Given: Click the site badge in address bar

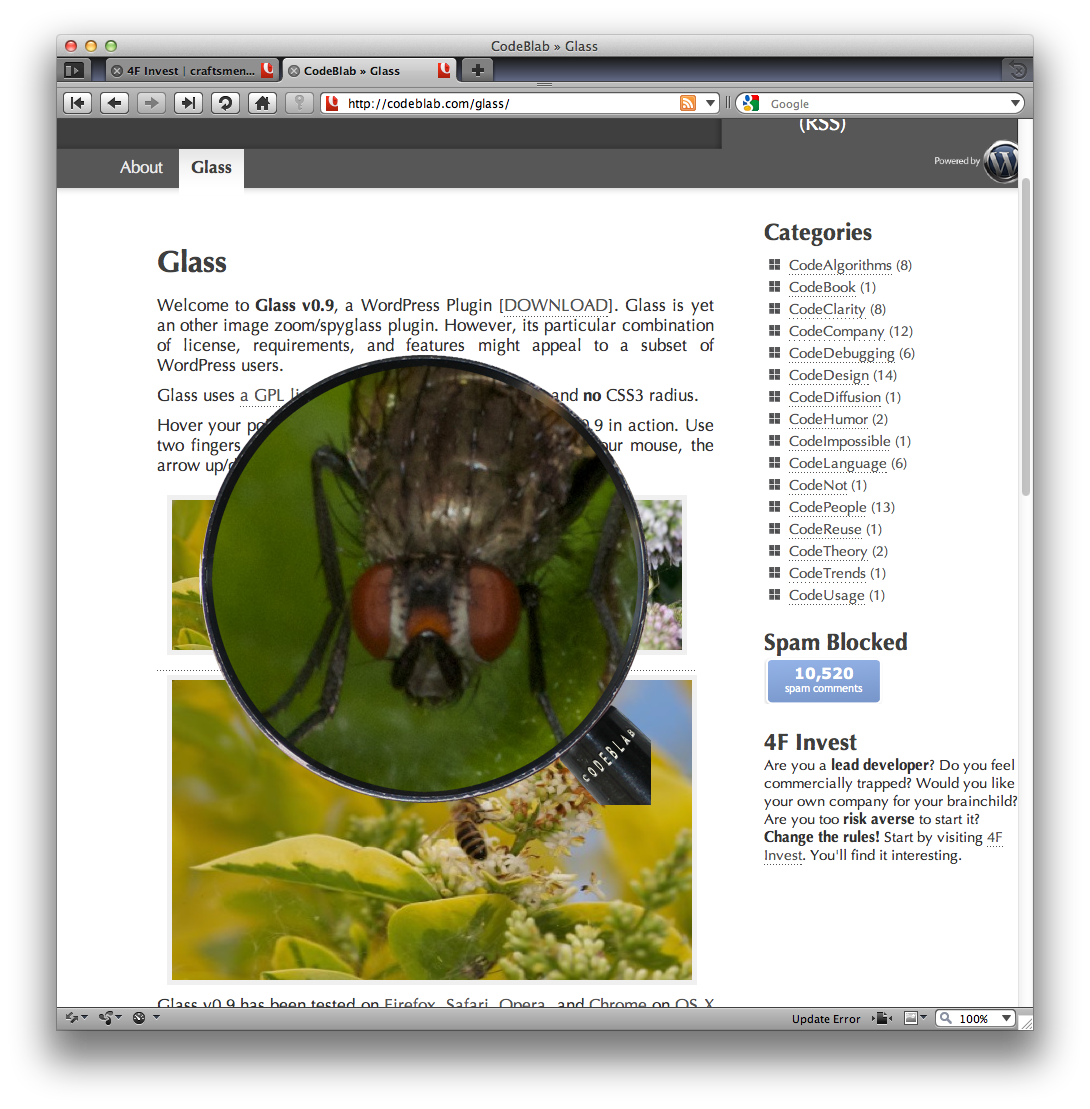Looking at the screenshot, I should [332, 103].
